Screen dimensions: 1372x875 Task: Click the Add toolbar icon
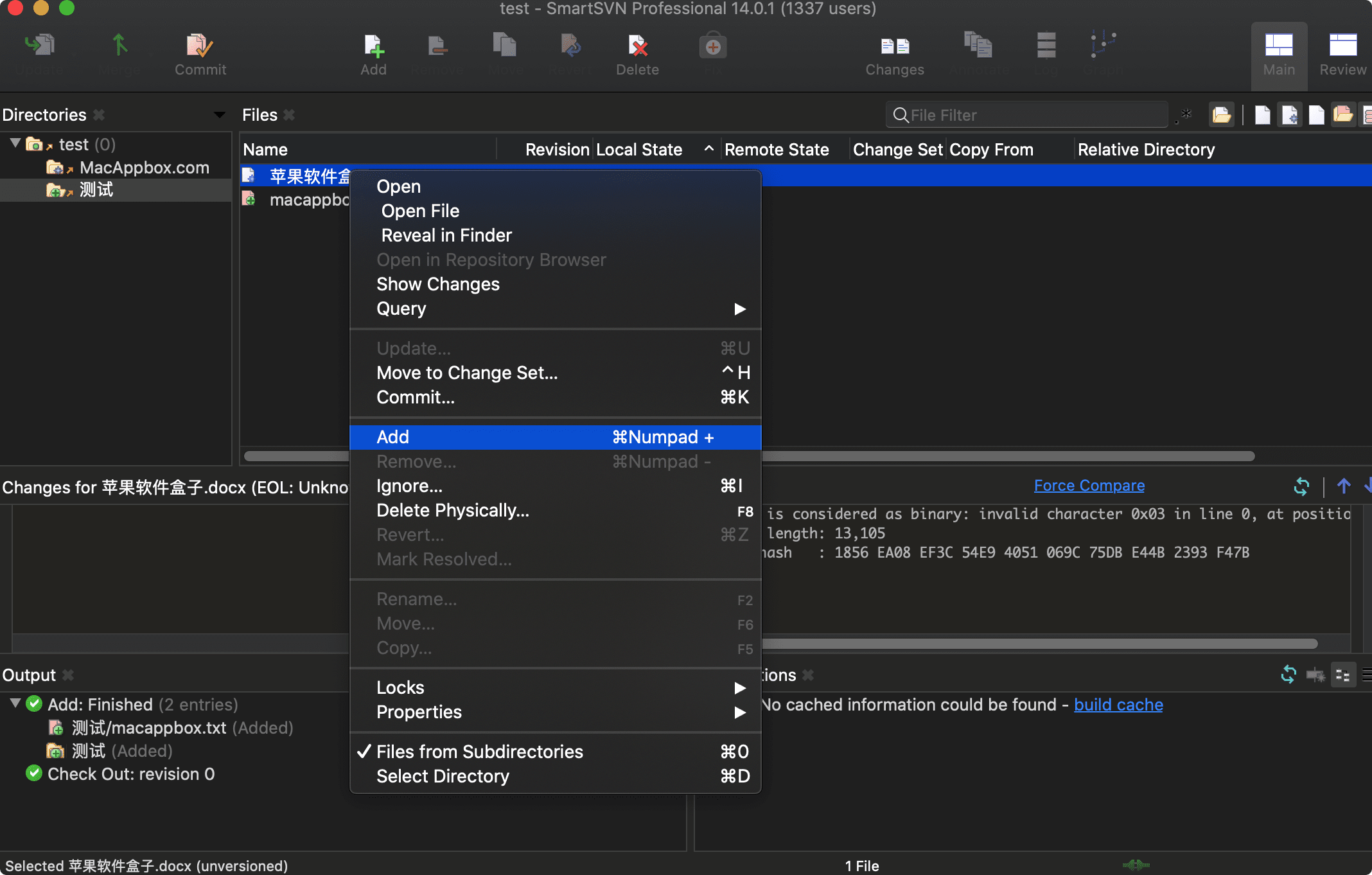pyautogui.click(x=373, y=55)
